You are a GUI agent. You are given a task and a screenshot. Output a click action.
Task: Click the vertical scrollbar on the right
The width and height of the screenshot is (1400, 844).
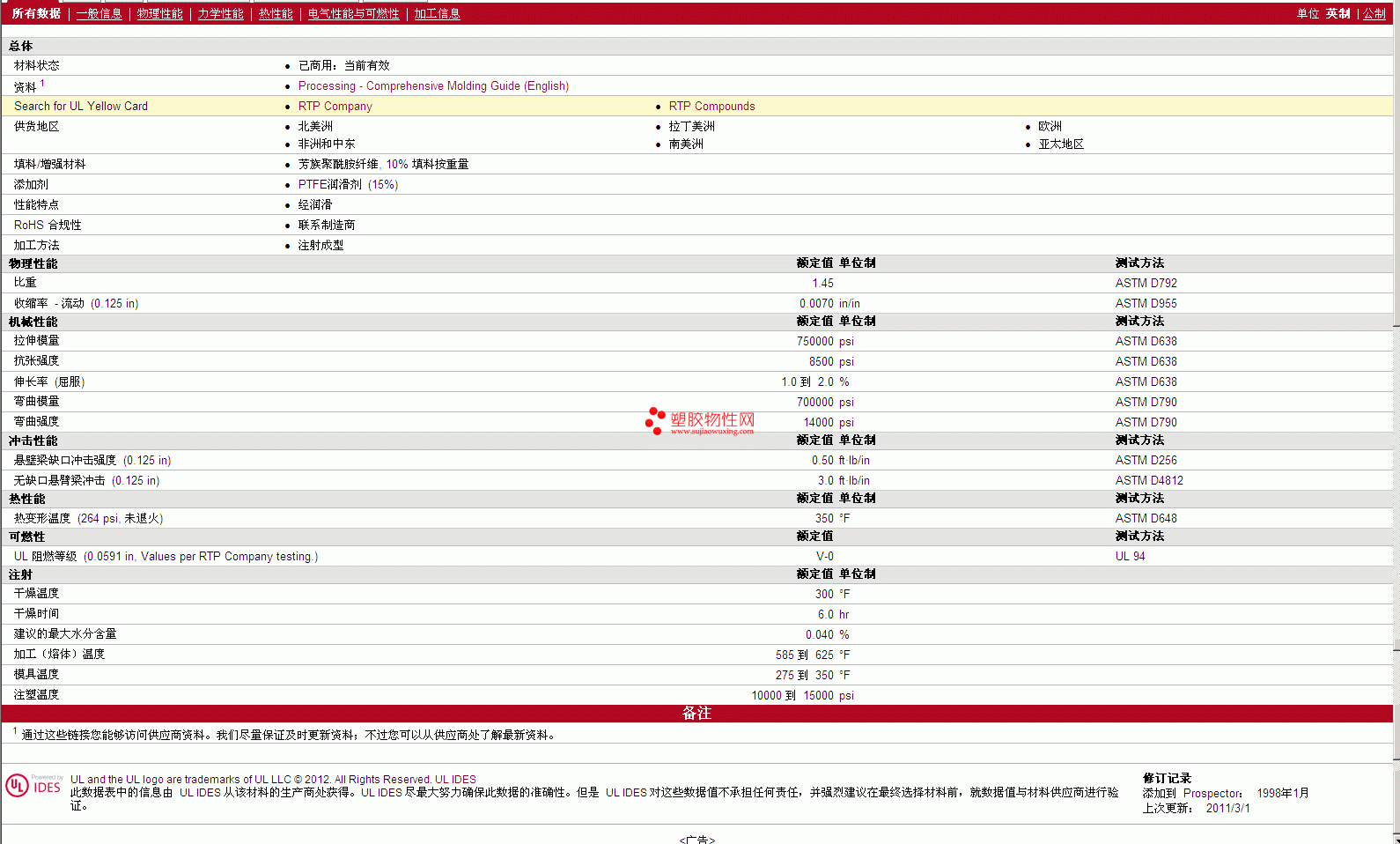[x=1396, y=423]
